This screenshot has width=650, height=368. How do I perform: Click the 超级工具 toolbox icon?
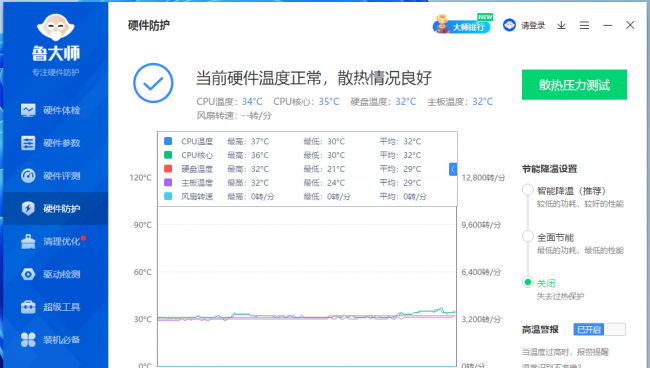click(x=28, y=307)
